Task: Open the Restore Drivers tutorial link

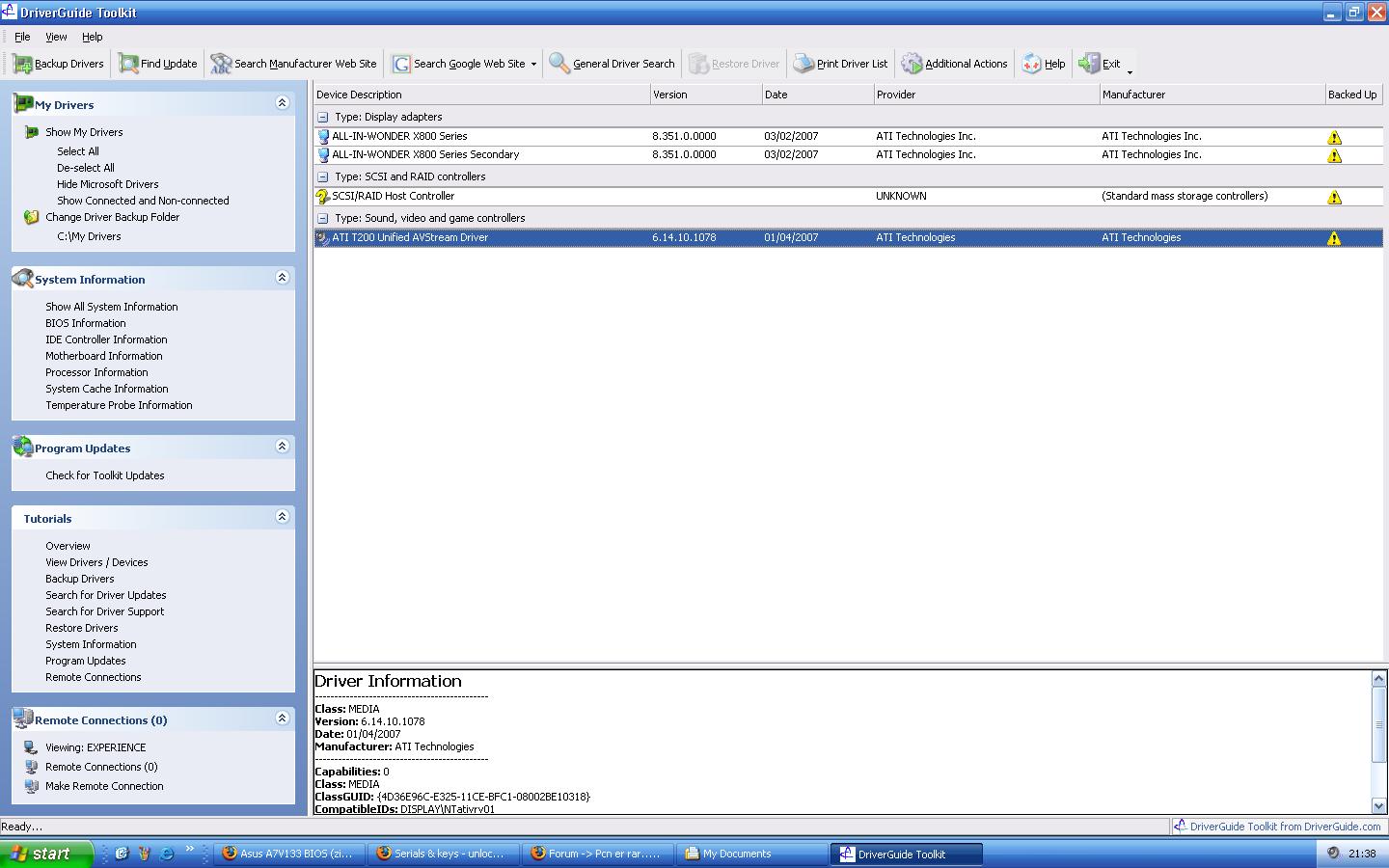Action: point(81,628)
